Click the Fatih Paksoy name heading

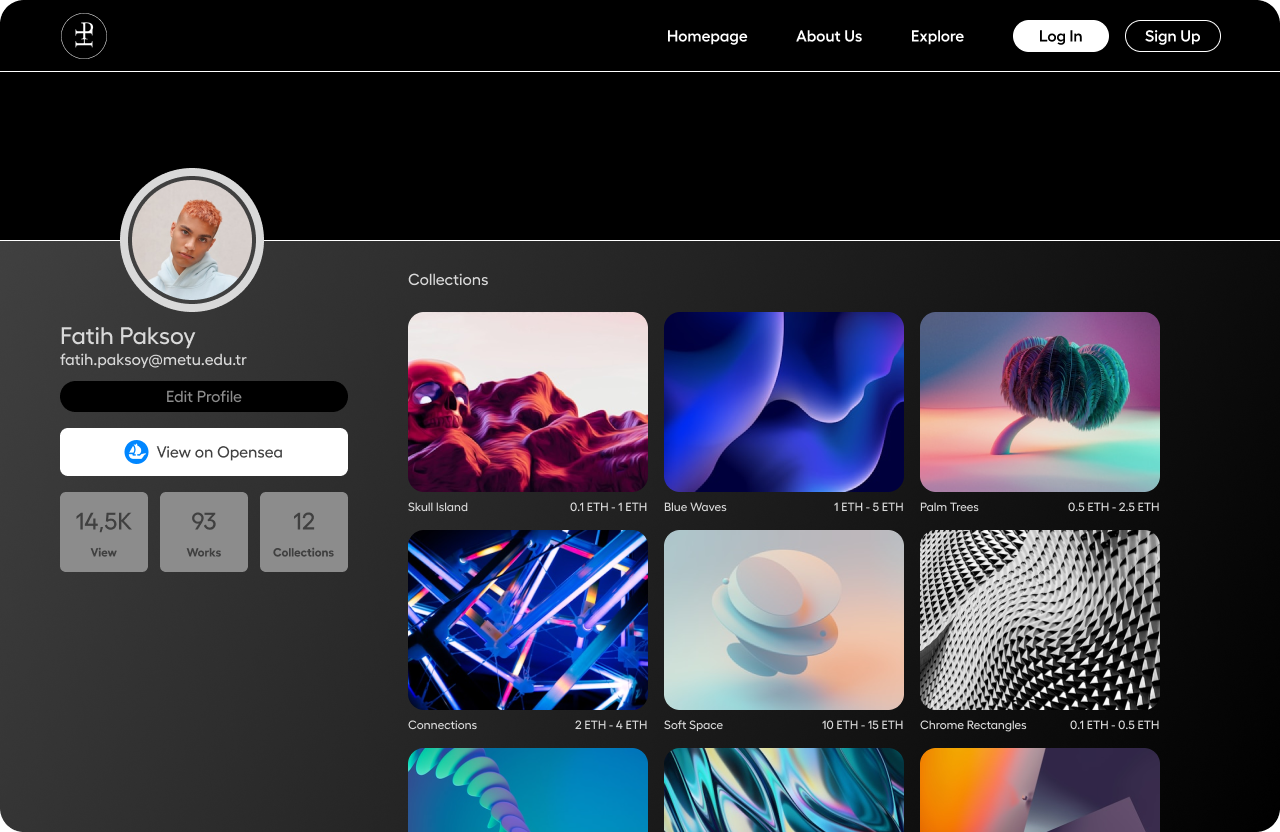coord(128,336)
